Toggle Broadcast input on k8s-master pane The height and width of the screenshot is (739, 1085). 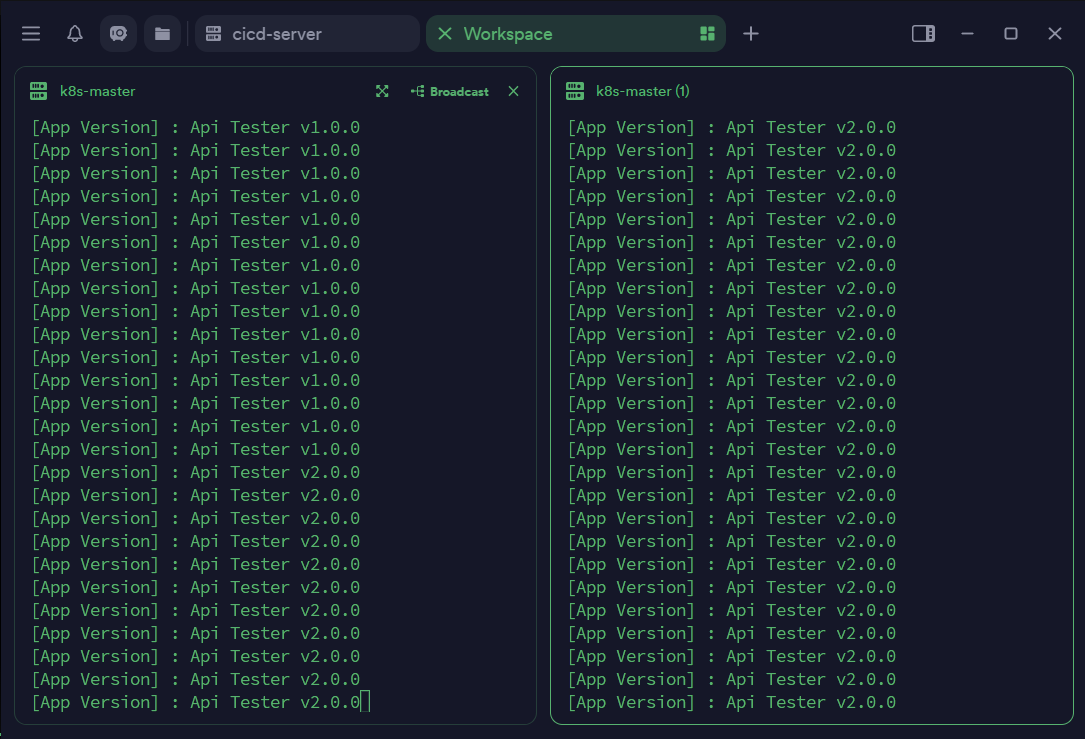[450, 91]
